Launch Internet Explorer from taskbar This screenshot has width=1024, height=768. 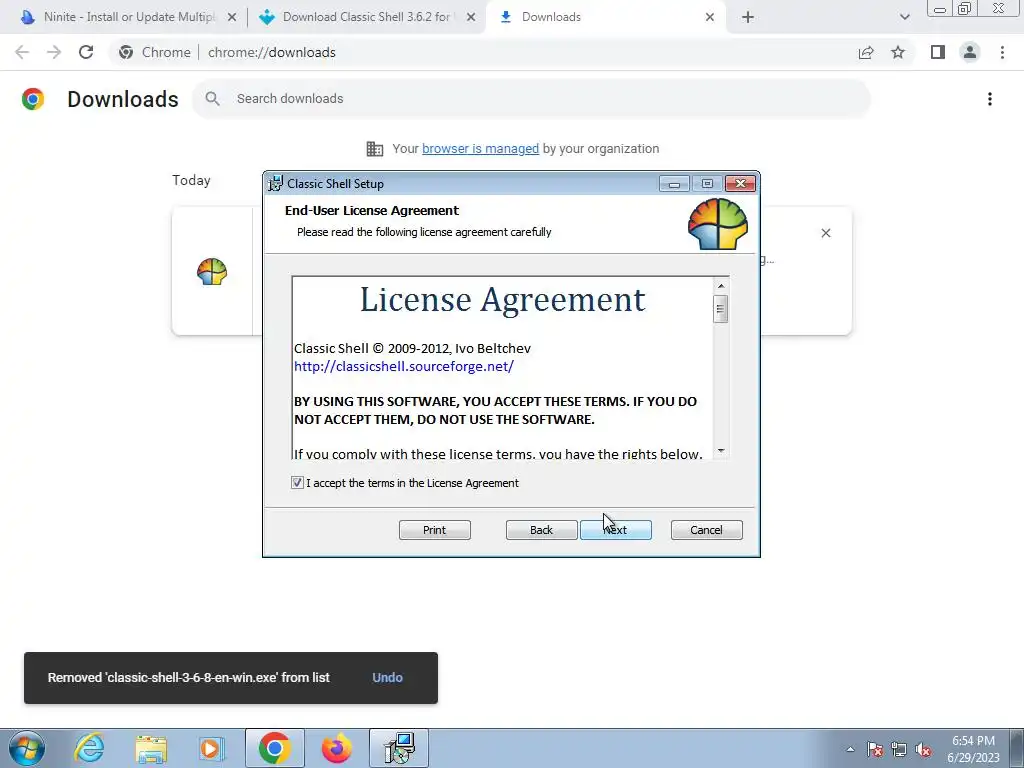pos(89,748)
